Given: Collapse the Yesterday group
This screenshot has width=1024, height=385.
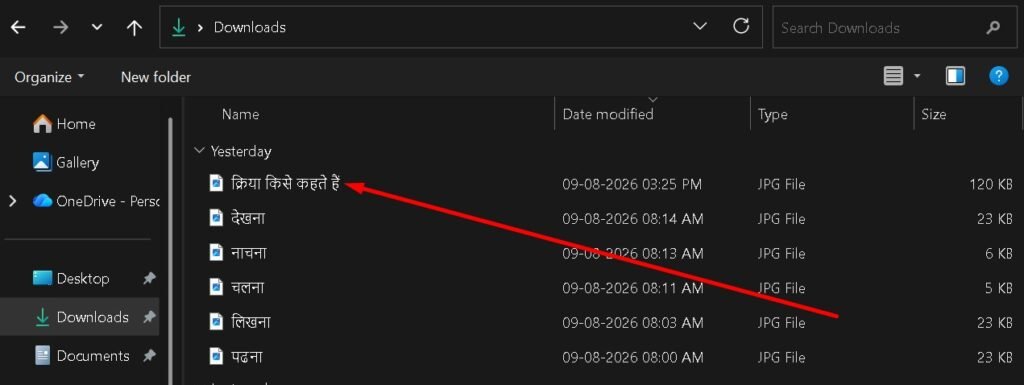Looking at the screenshot, I should [199, 151].
